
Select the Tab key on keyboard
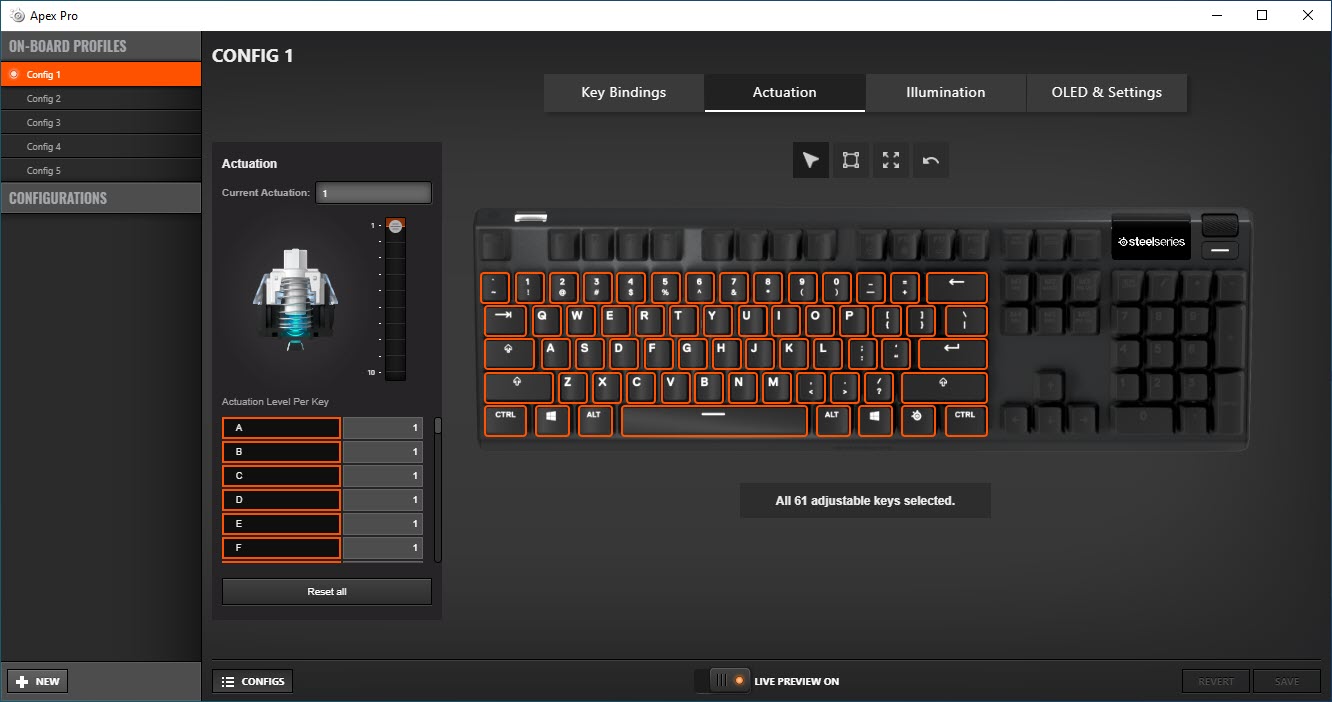coord(504,320)
